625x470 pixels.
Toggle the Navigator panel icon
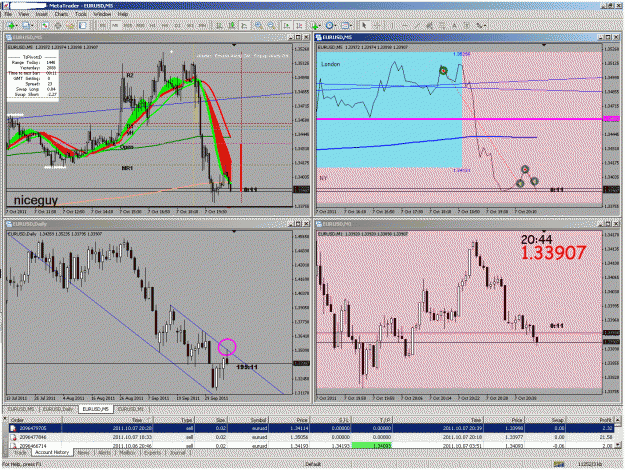pos(70,26)
